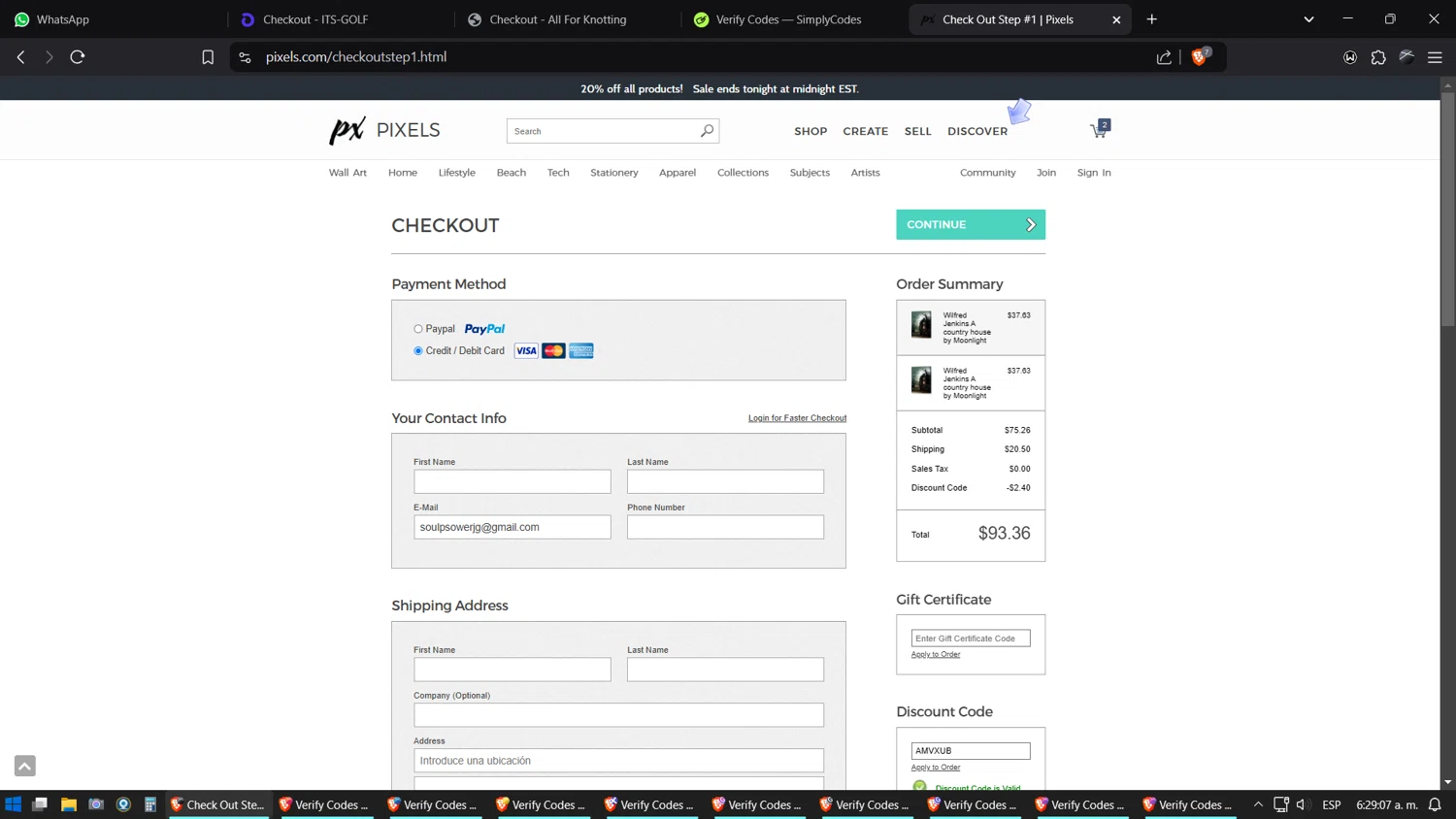The height and width of the screenshot is (819, 1456).
Task: Open the camera app on taskbar
Action: 95,804
